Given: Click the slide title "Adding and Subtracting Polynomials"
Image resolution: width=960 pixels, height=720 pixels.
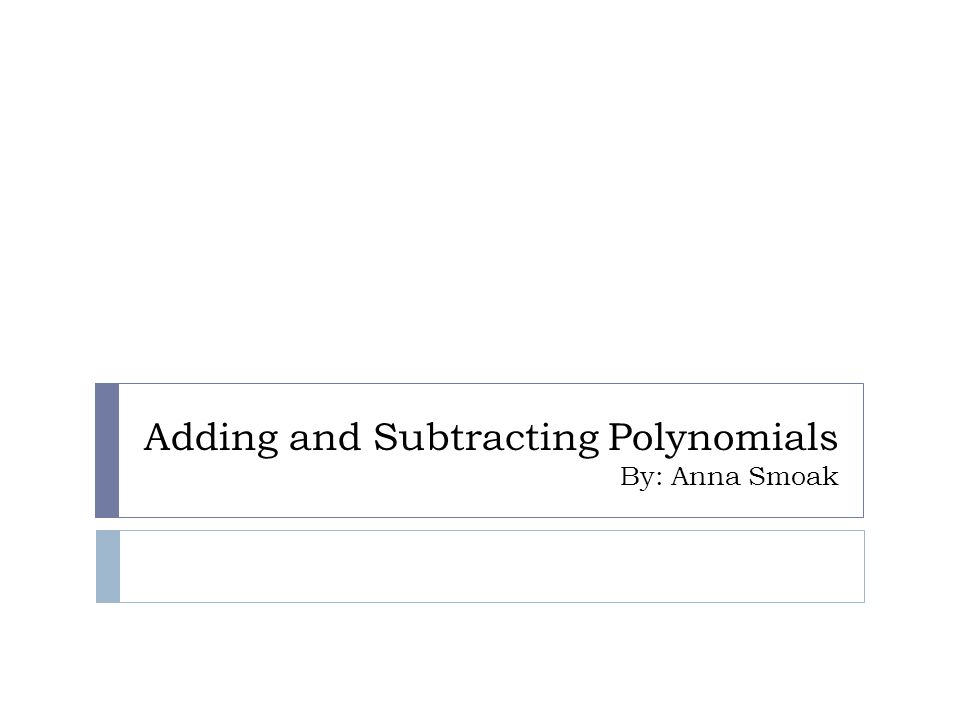Looking at the screenshot, I should [491, 438].
